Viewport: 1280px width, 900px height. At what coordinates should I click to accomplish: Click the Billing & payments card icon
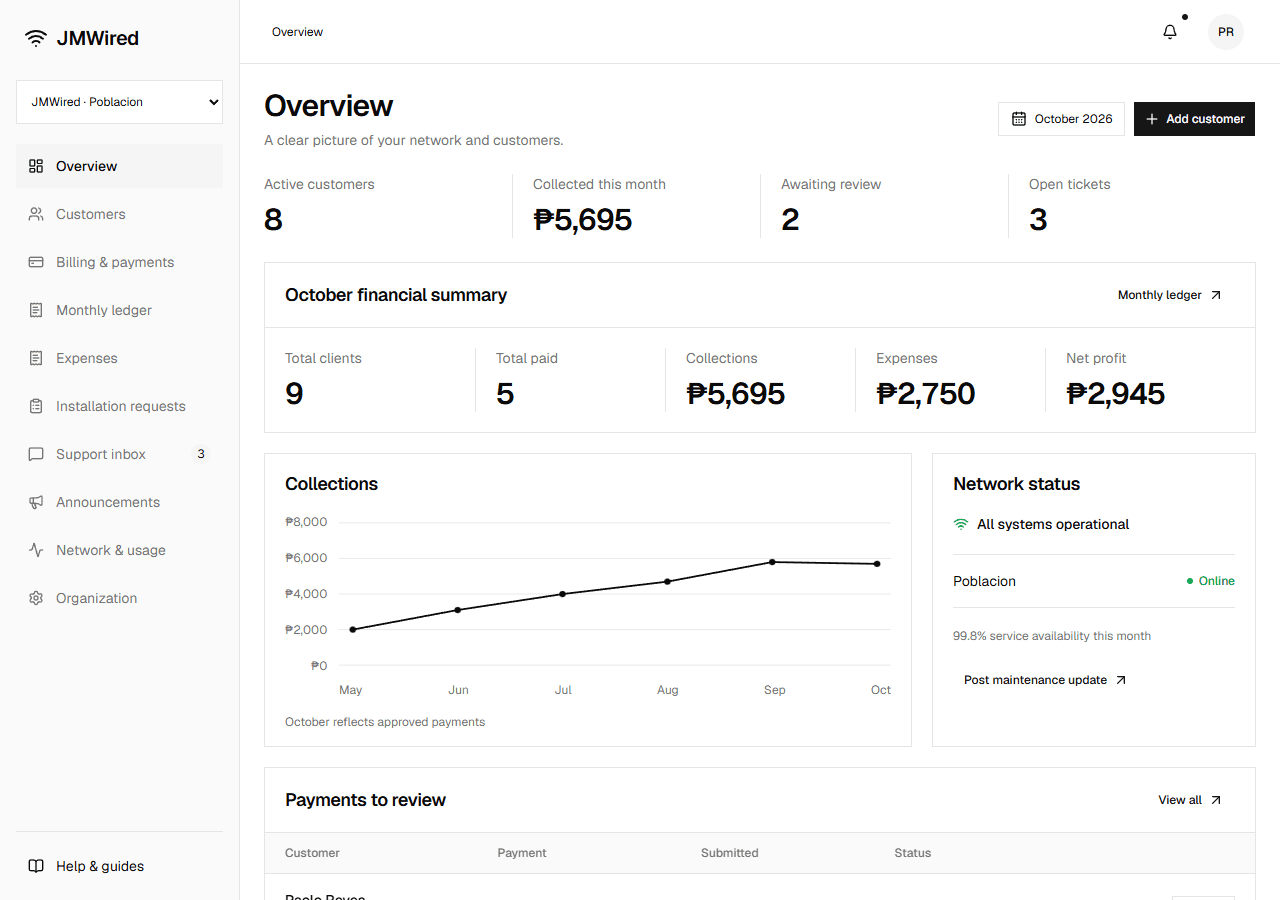pos(36,262)
